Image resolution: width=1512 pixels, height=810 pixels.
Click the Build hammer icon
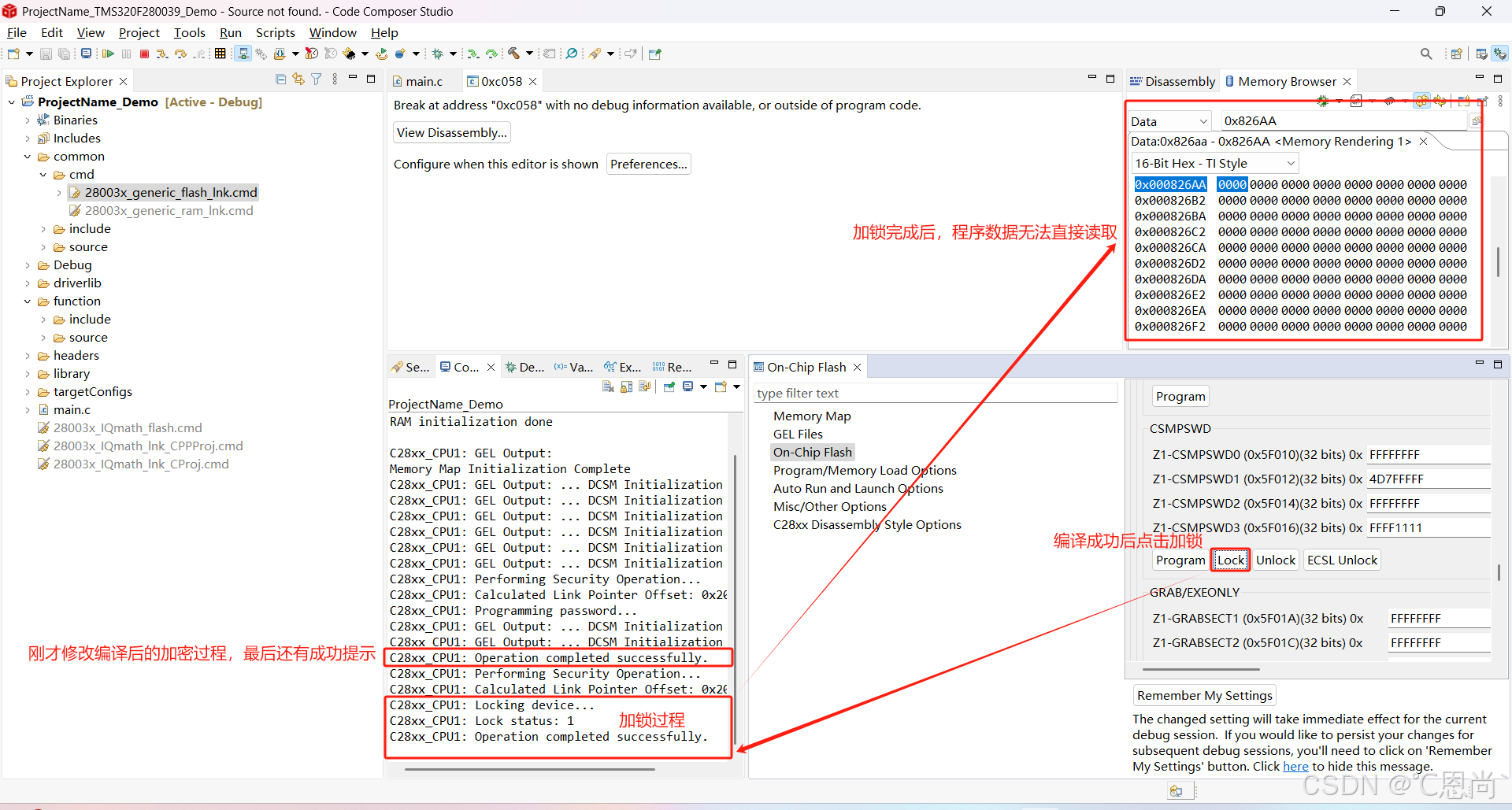tap(513, 54)
